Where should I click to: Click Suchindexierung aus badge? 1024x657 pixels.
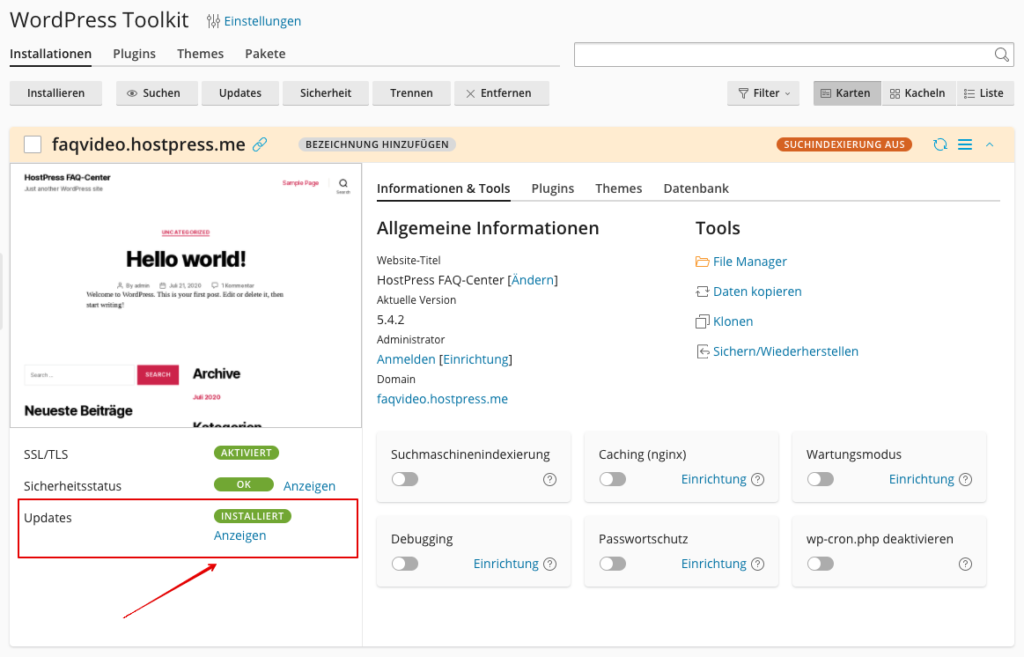pos(844,144)
